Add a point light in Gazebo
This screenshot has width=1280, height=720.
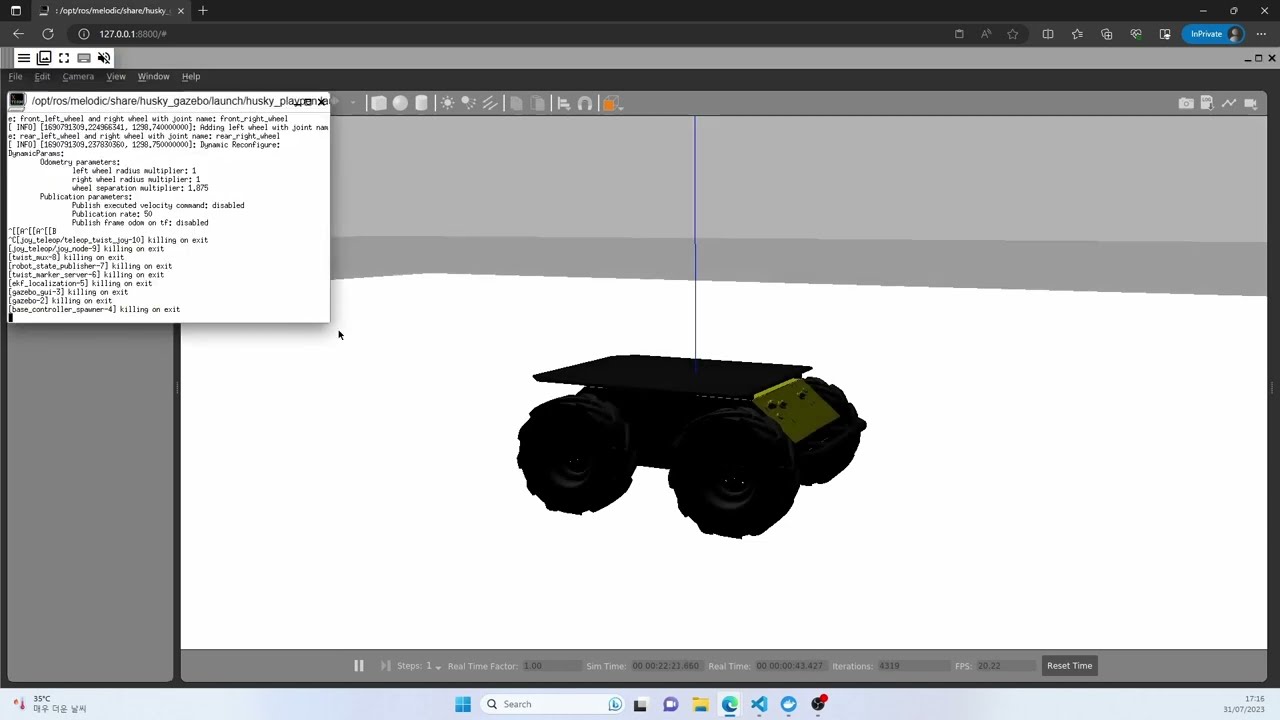click(x=447, y=103)
